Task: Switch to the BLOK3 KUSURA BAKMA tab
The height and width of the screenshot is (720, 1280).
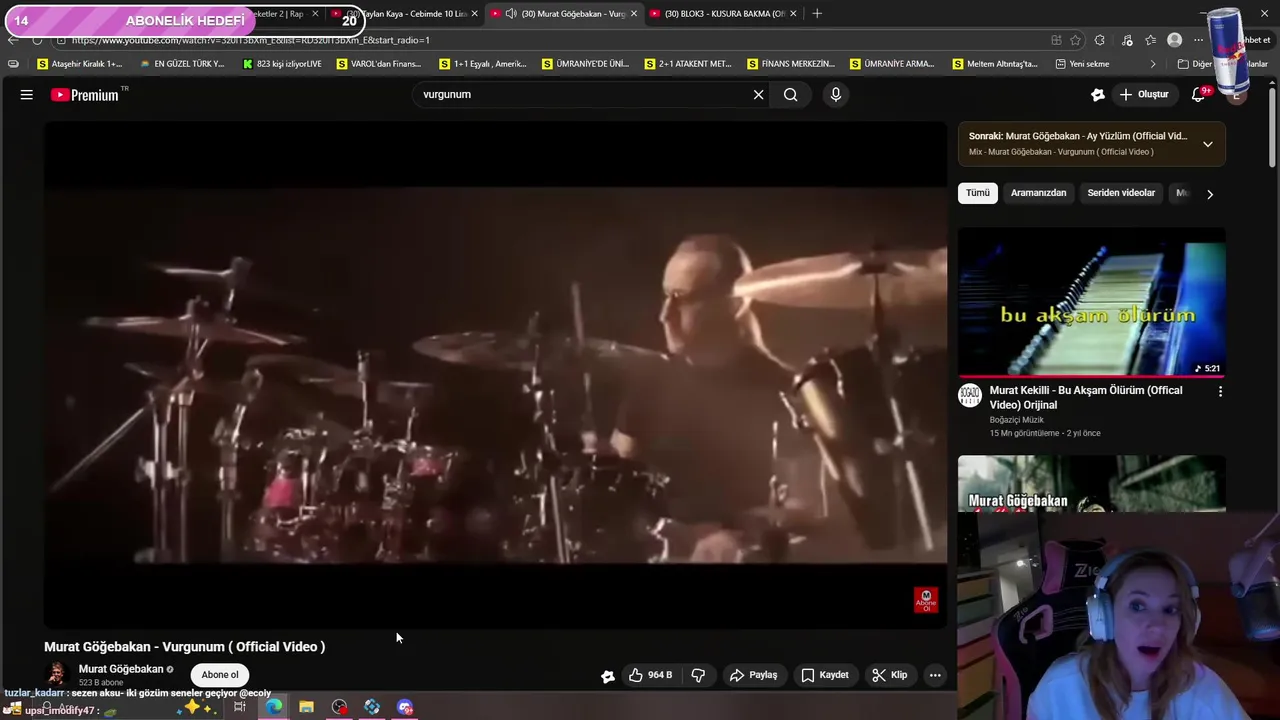Action: [x=723, y=14]
